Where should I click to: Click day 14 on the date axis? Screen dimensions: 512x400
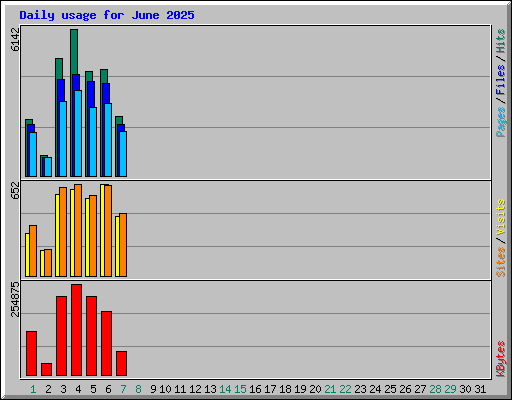coord(225,389)
